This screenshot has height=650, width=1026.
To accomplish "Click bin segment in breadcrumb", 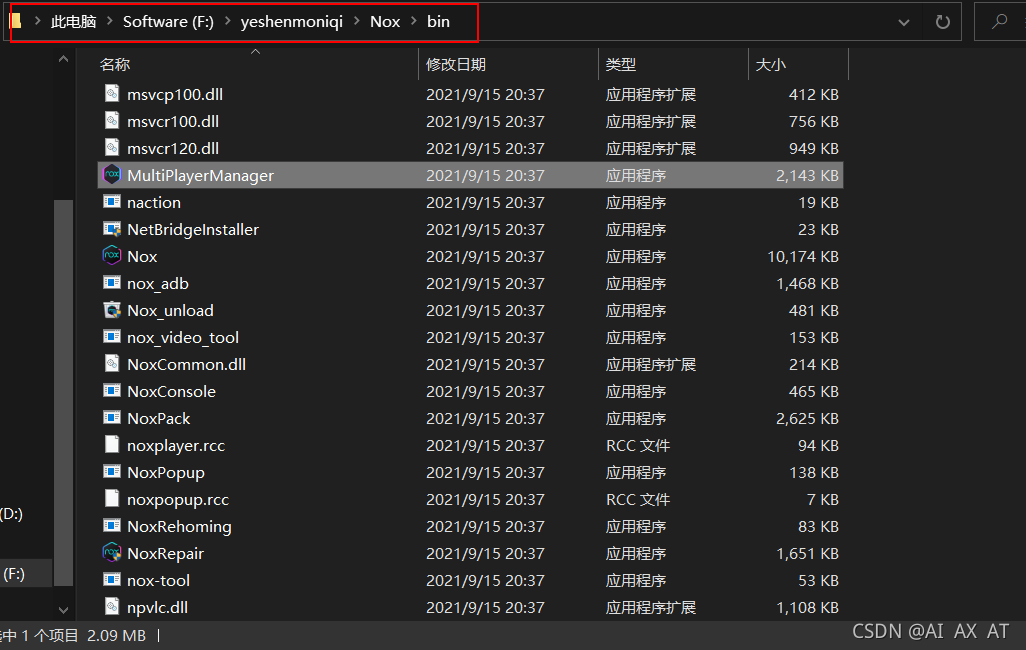I will coord(438,22).
